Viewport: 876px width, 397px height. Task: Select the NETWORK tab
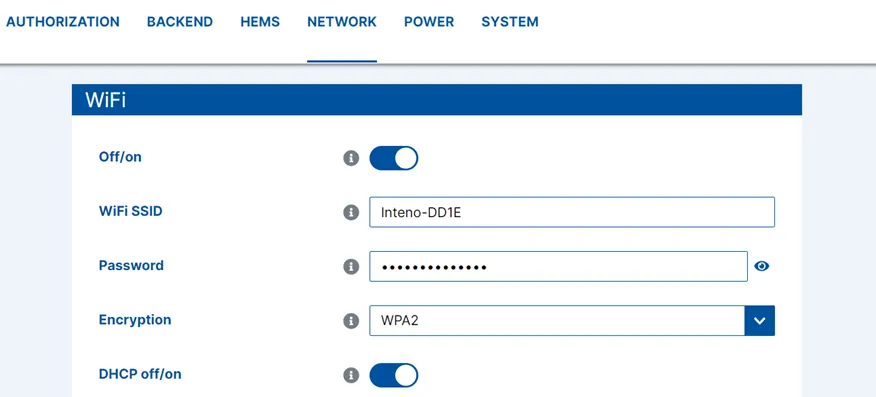tap(342, 22)
